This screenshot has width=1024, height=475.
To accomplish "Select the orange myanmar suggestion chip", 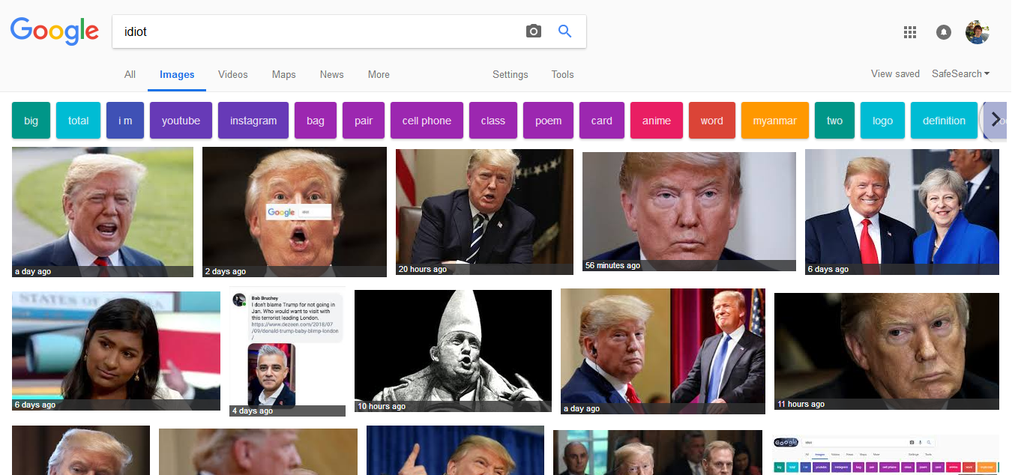I will [x=774, y=121].
